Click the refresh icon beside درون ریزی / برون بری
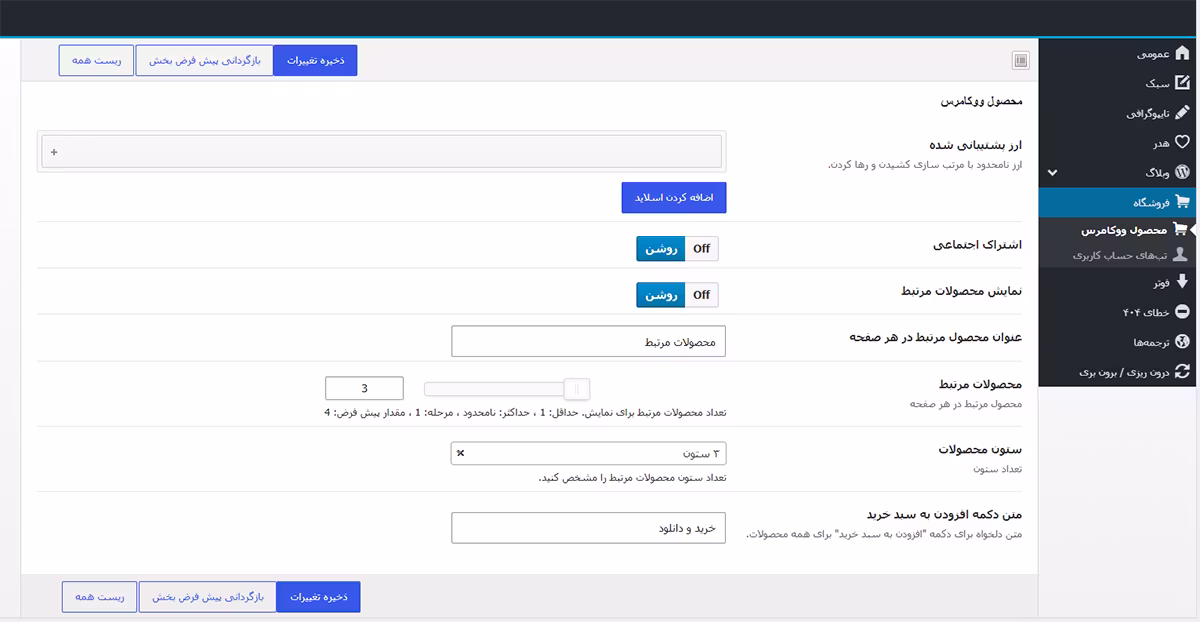 pos(1182,371)
